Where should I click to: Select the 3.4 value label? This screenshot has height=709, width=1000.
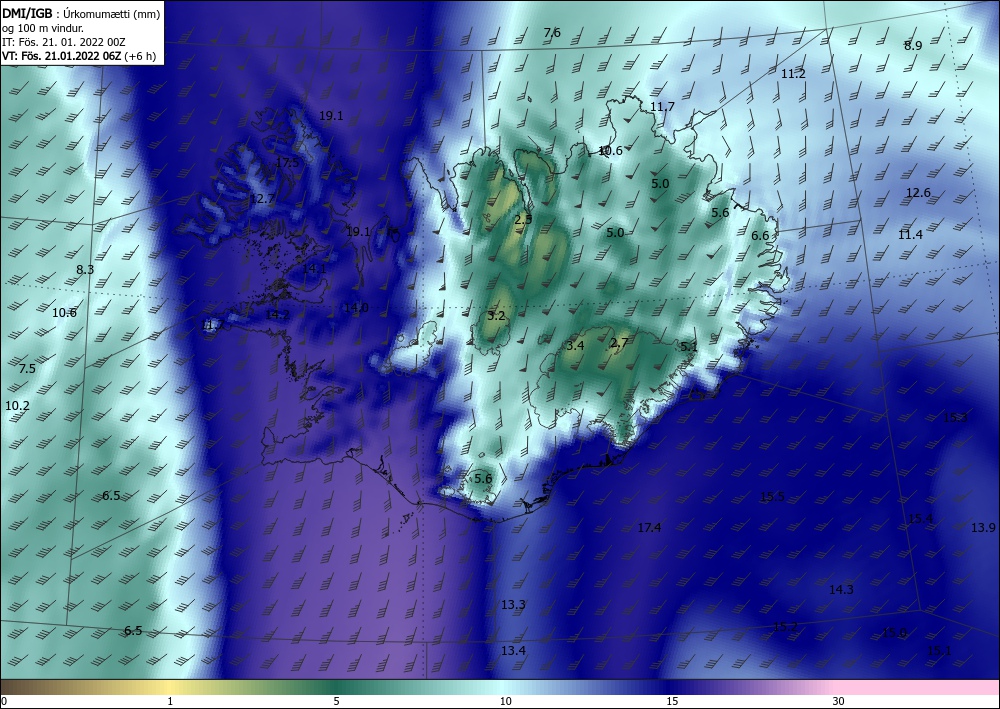tap(575, 346)
